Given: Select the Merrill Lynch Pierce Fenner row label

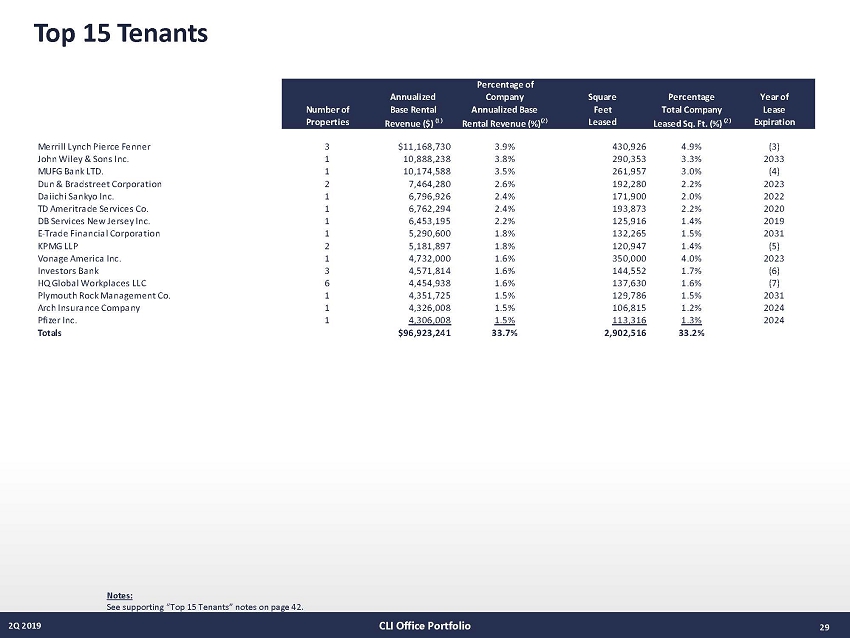Looking at the screenshot, I should (92, 146).
